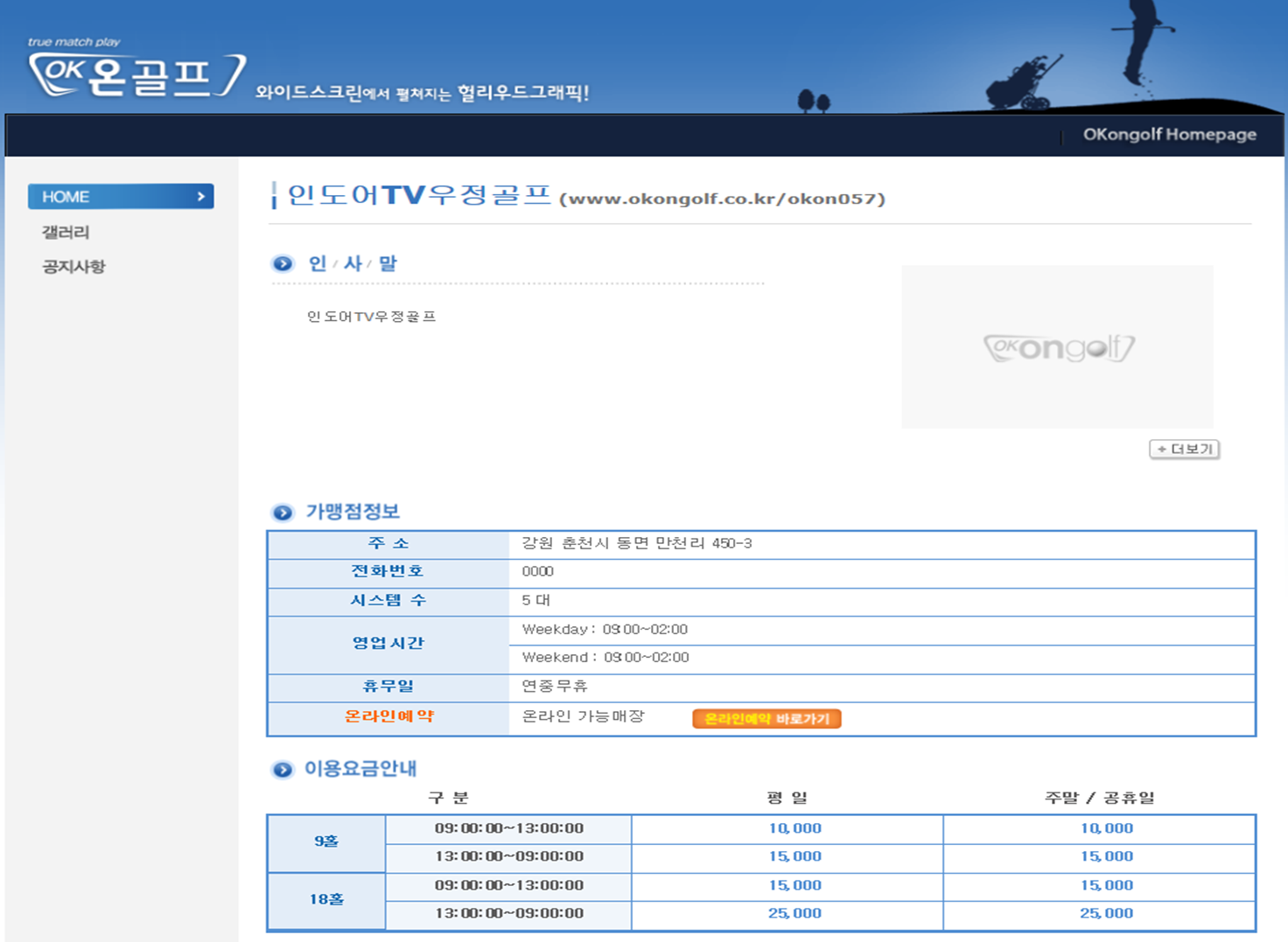Image resolution: width=1288 pixels, height=942 pixels.
Task: Open the OKongolf Homepage link
Action: (x=1169, y=135)
